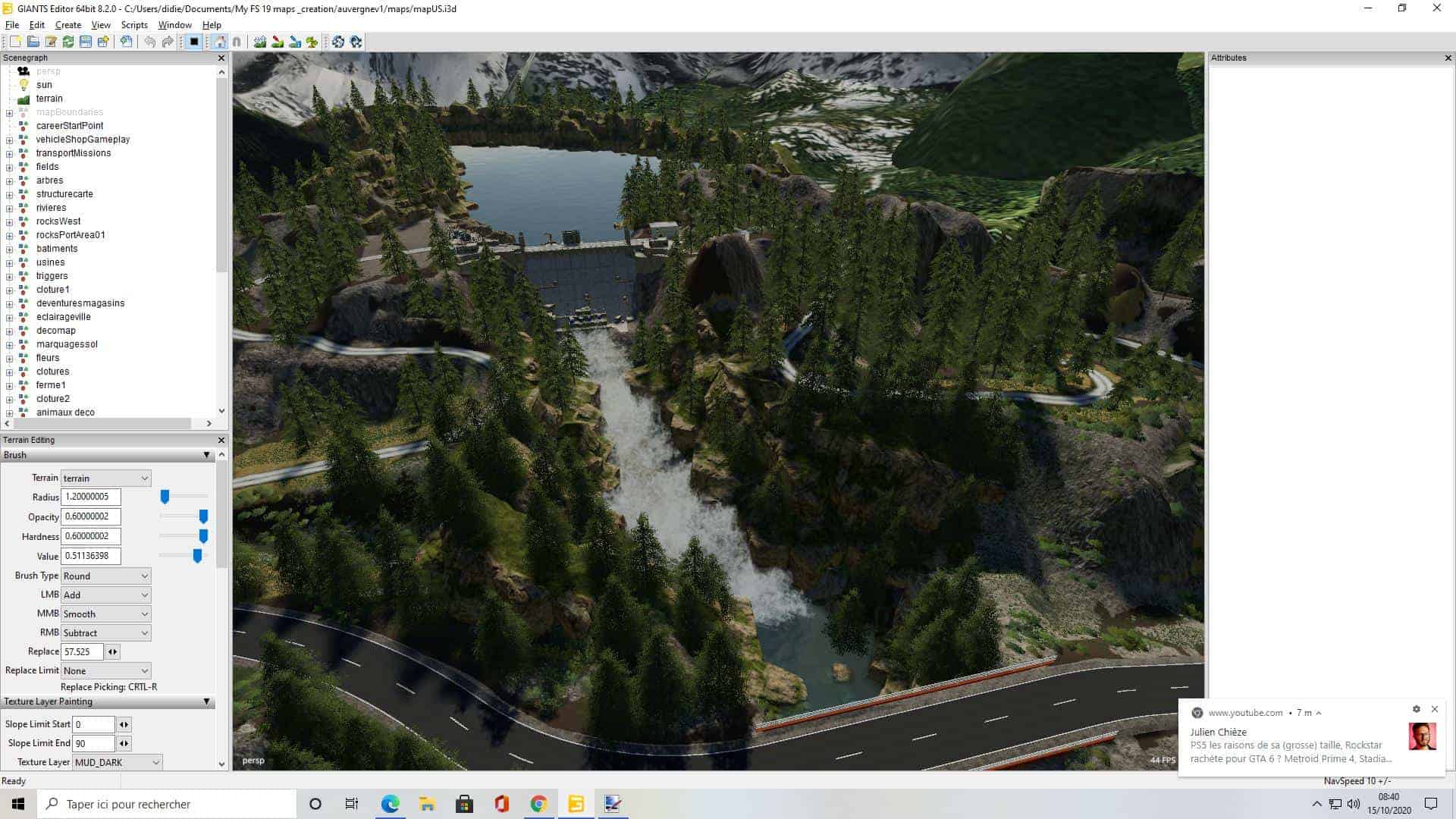
Task: Click the New file toolbar icon
Action: 15,42
